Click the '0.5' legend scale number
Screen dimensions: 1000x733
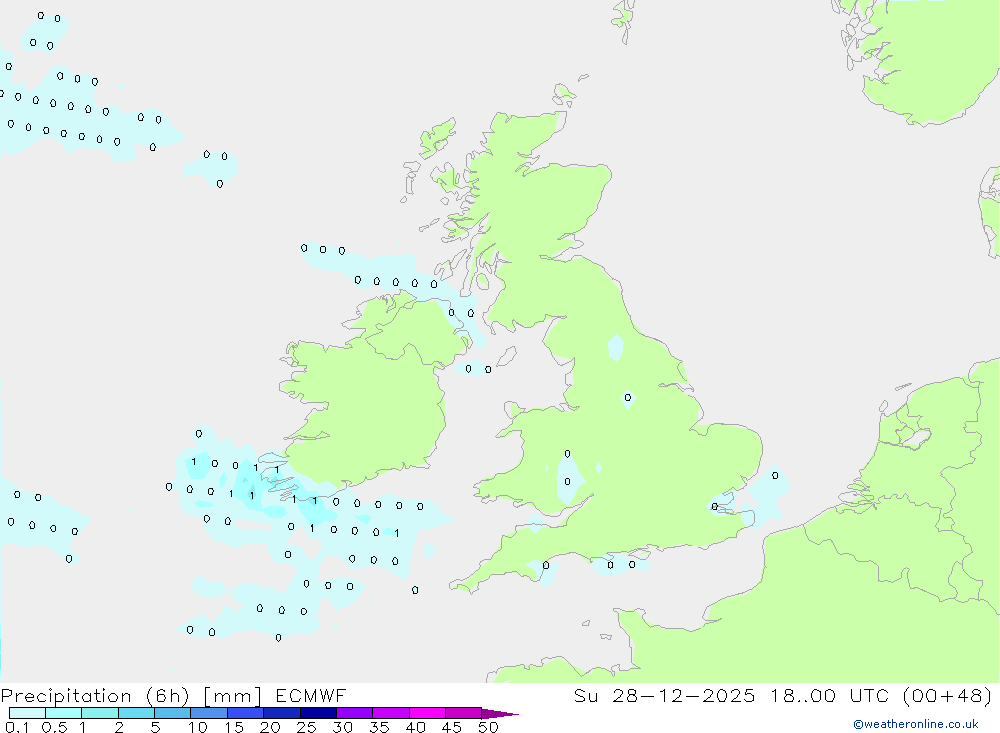pos(54,727)
